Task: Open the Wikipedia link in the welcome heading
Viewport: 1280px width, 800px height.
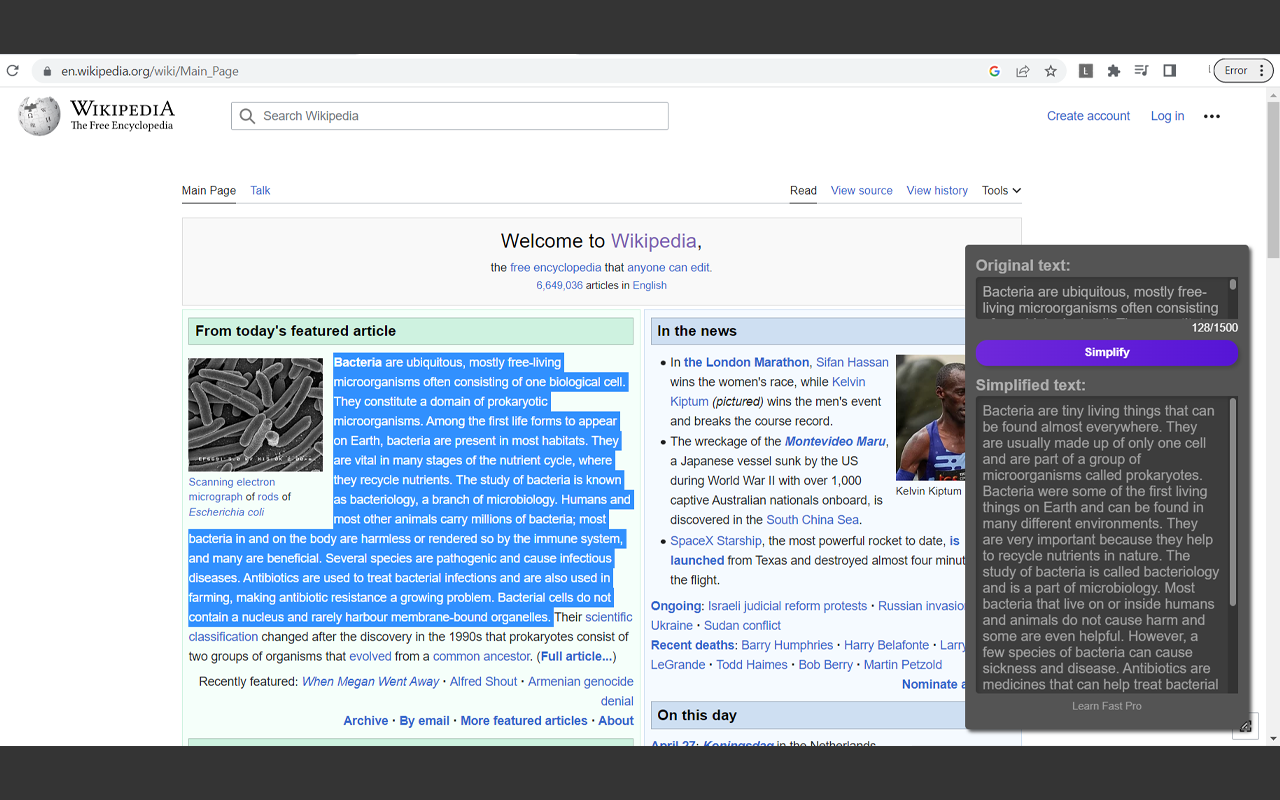Action: (654, 241)
